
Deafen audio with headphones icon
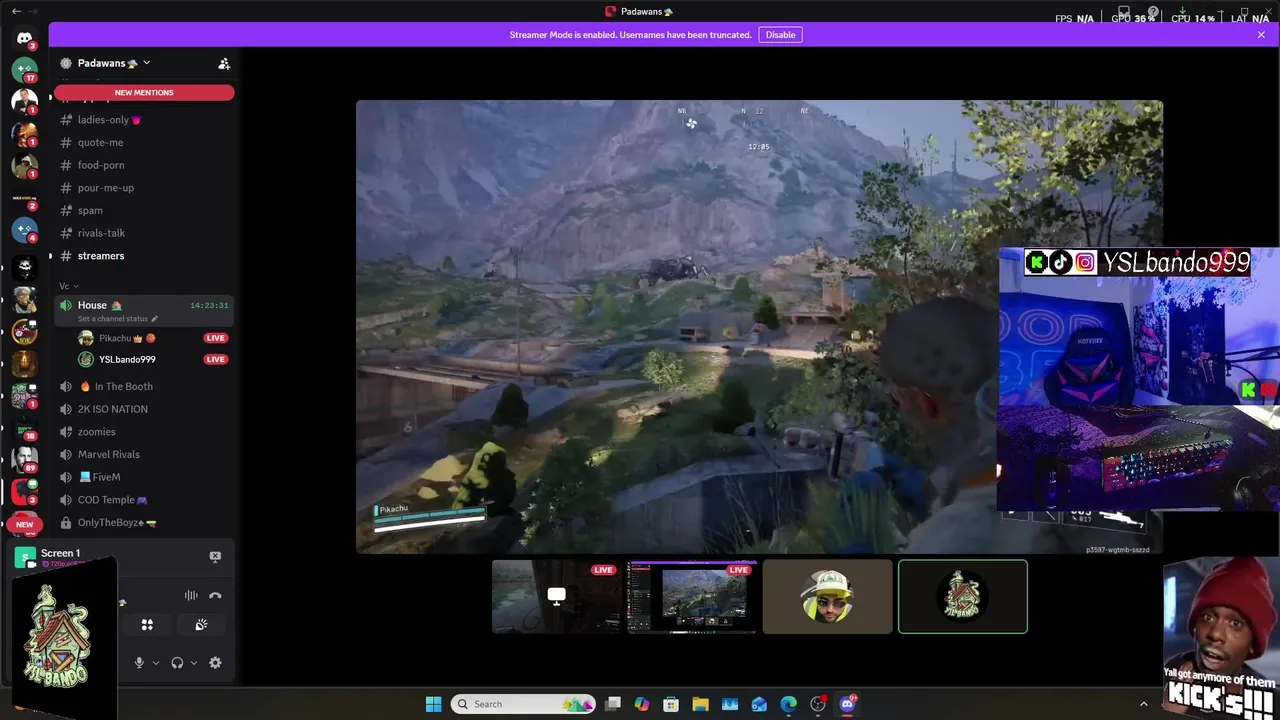(x=177, y=663)
